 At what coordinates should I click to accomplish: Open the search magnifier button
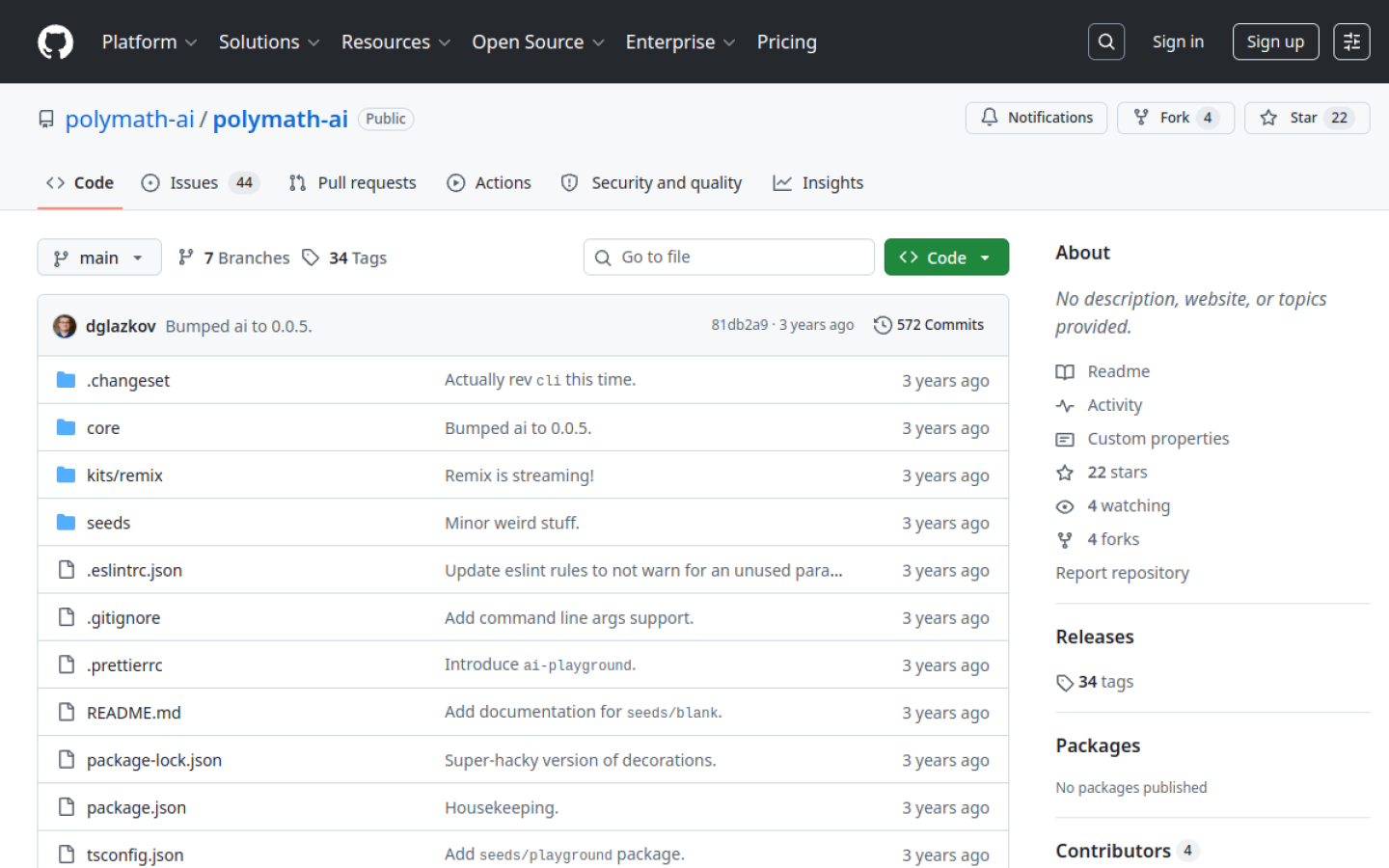click(1106, 41)
